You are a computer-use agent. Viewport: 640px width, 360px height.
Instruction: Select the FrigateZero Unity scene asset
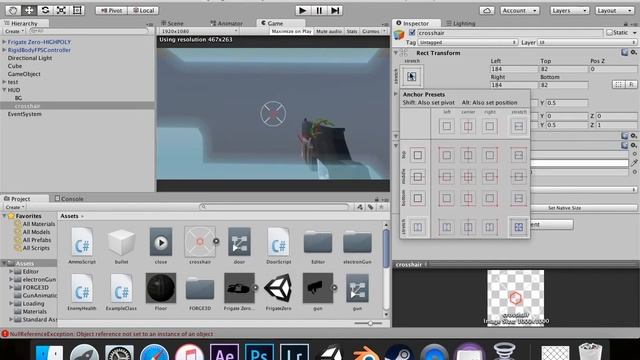click(x=278, y=289)
